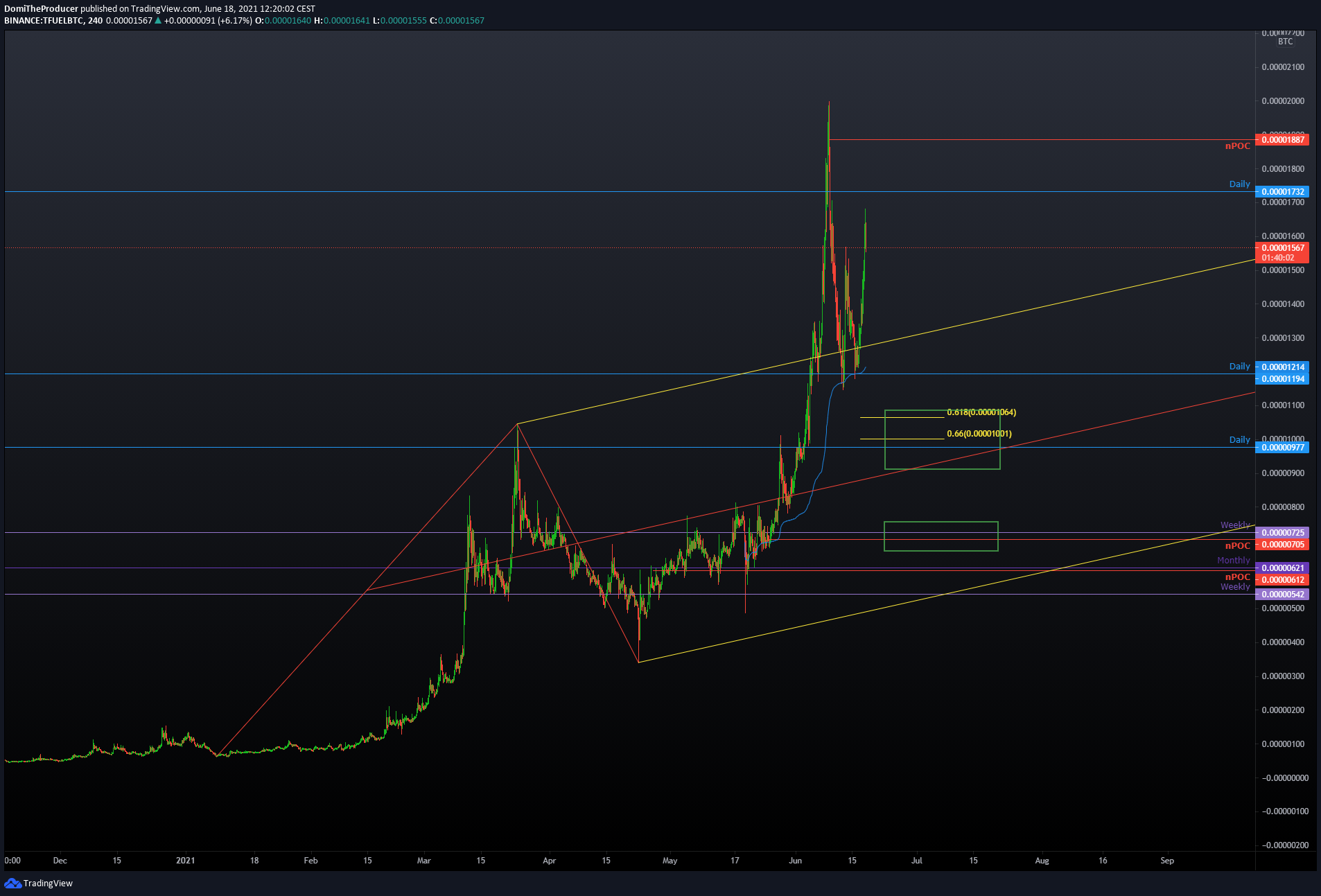Click the blue price label 0.00001194
The image size is (1321, 896).
(x=1282, y=379)
